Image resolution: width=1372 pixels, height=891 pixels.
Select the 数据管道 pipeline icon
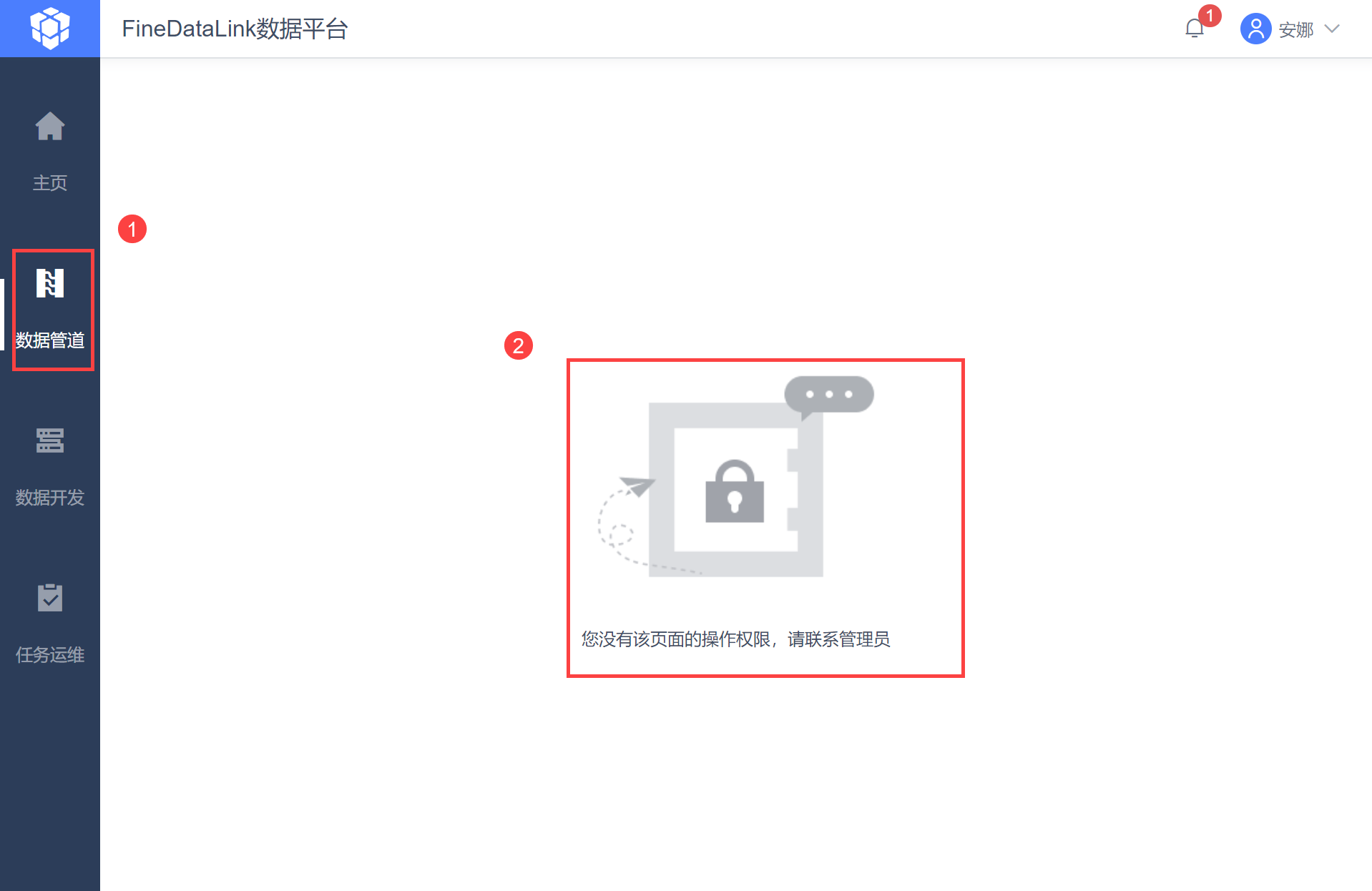(x=50, y=283)
